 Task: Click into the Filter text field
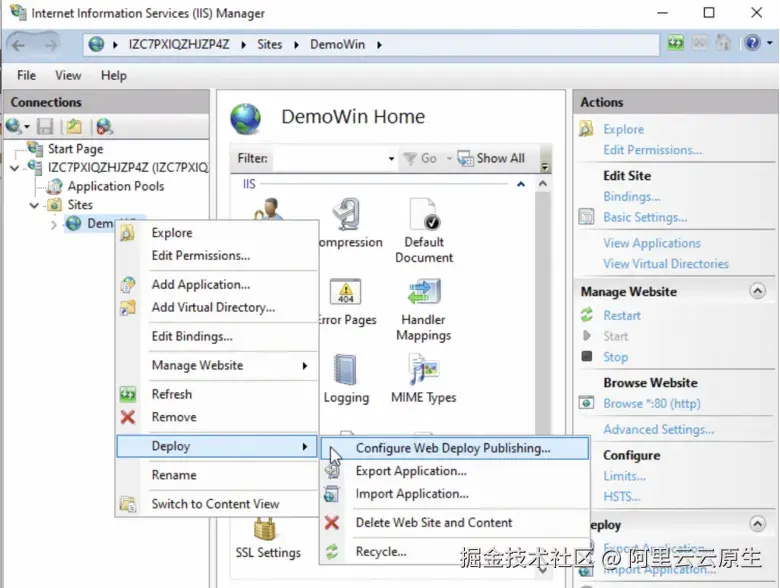(330, 159)
